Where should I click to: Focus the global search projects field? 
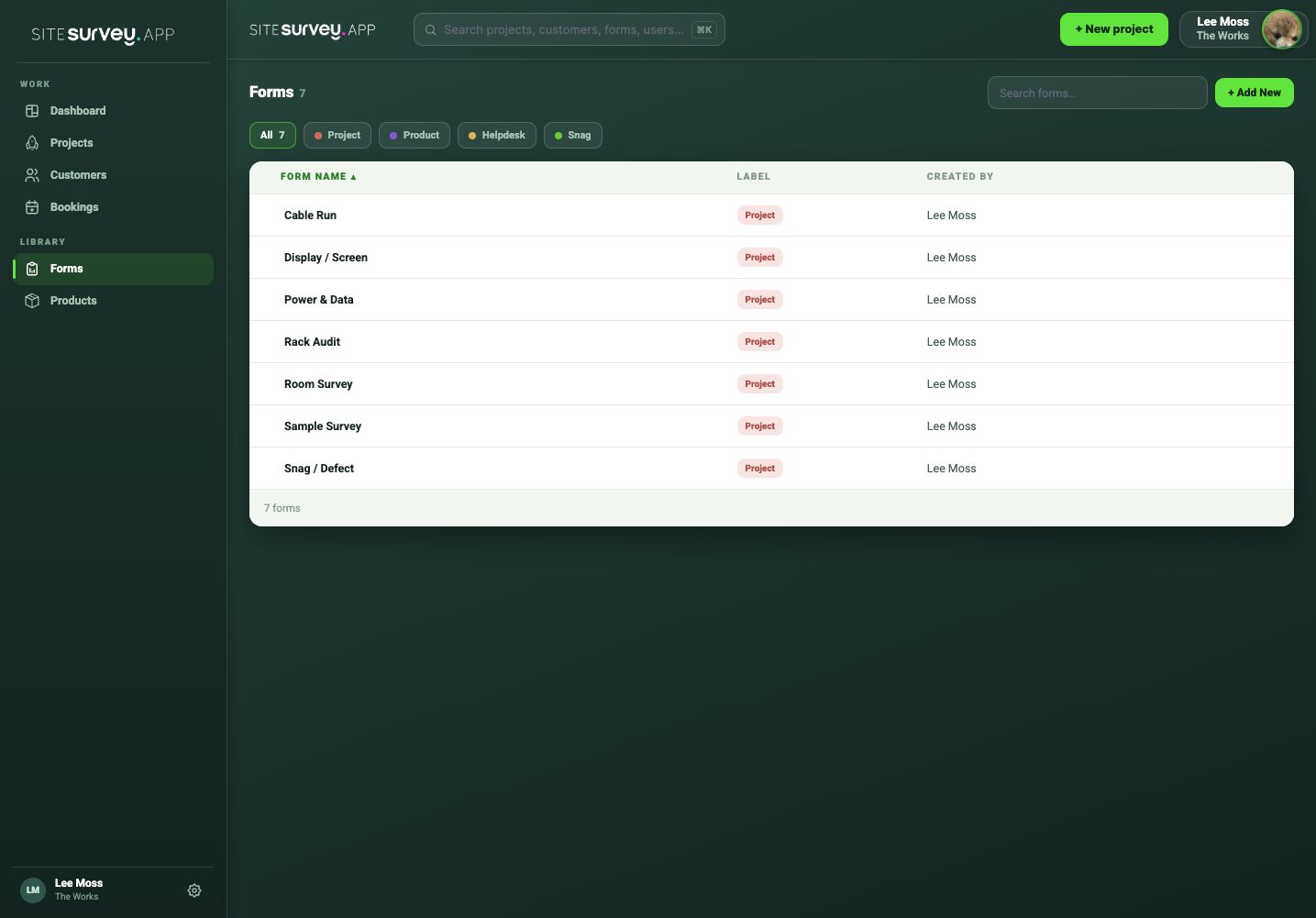click(570, 29)
